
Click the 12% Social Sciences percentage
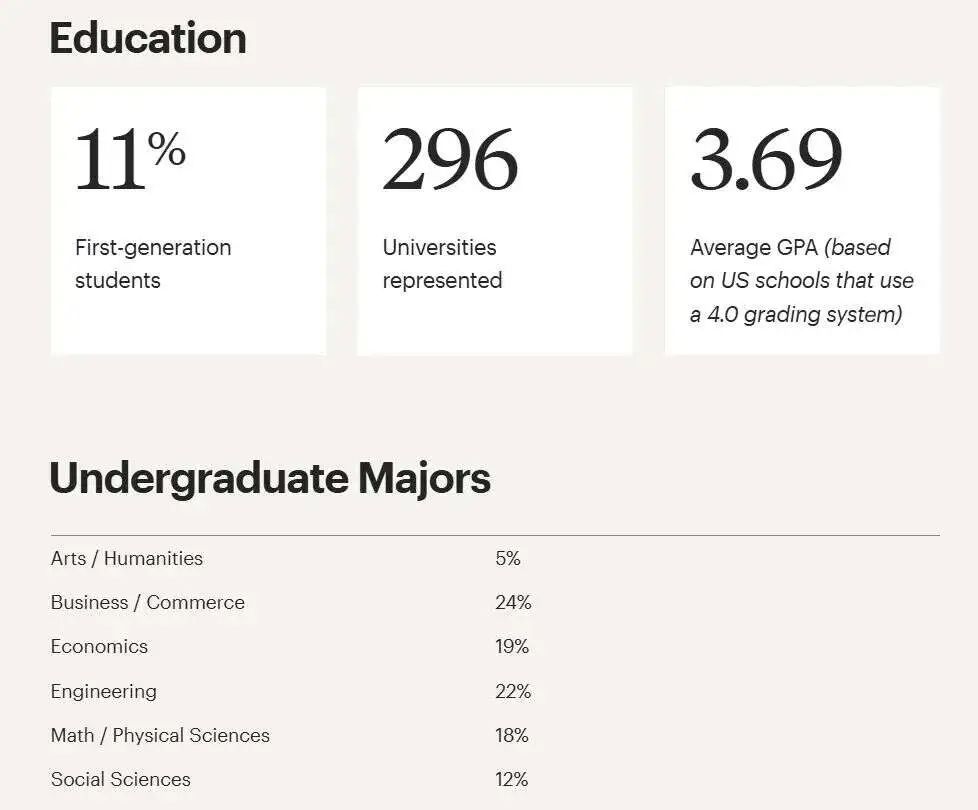pos(512,779)
